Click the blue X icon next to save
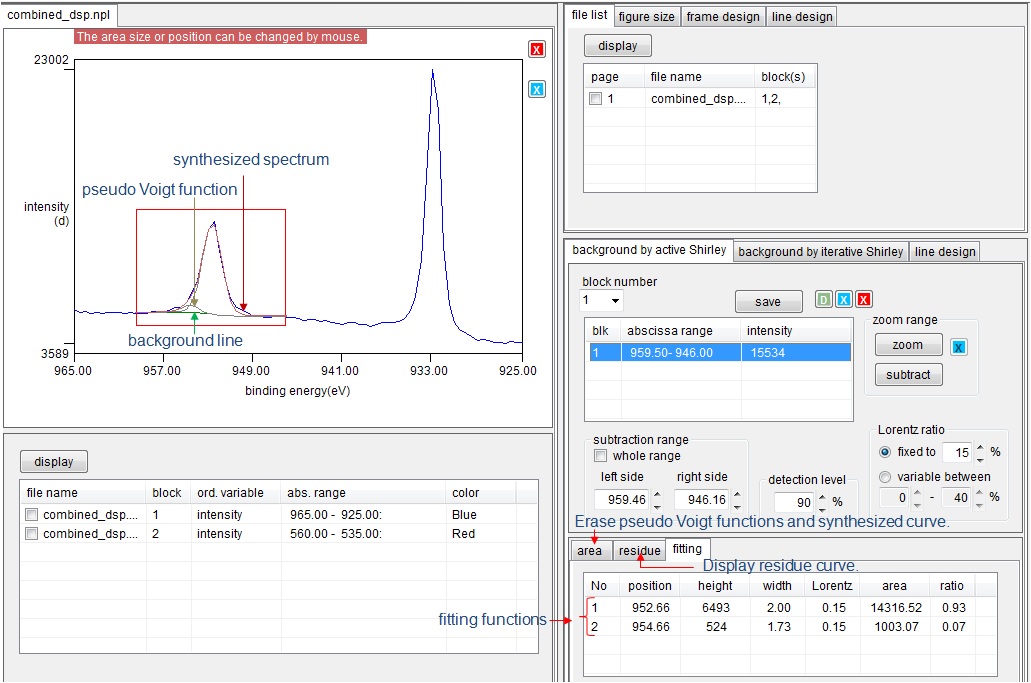 pos(844,300)
